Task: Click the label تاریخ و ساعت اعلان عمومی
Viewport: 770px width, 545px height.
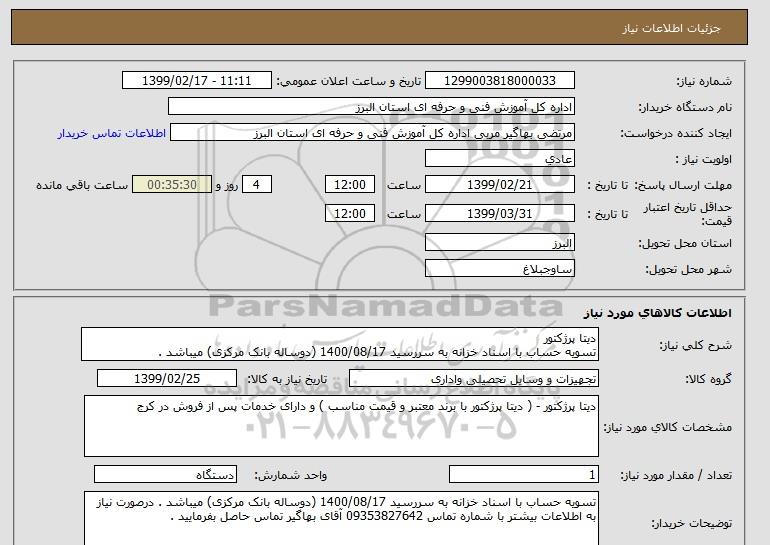Action: pos(349,81)
